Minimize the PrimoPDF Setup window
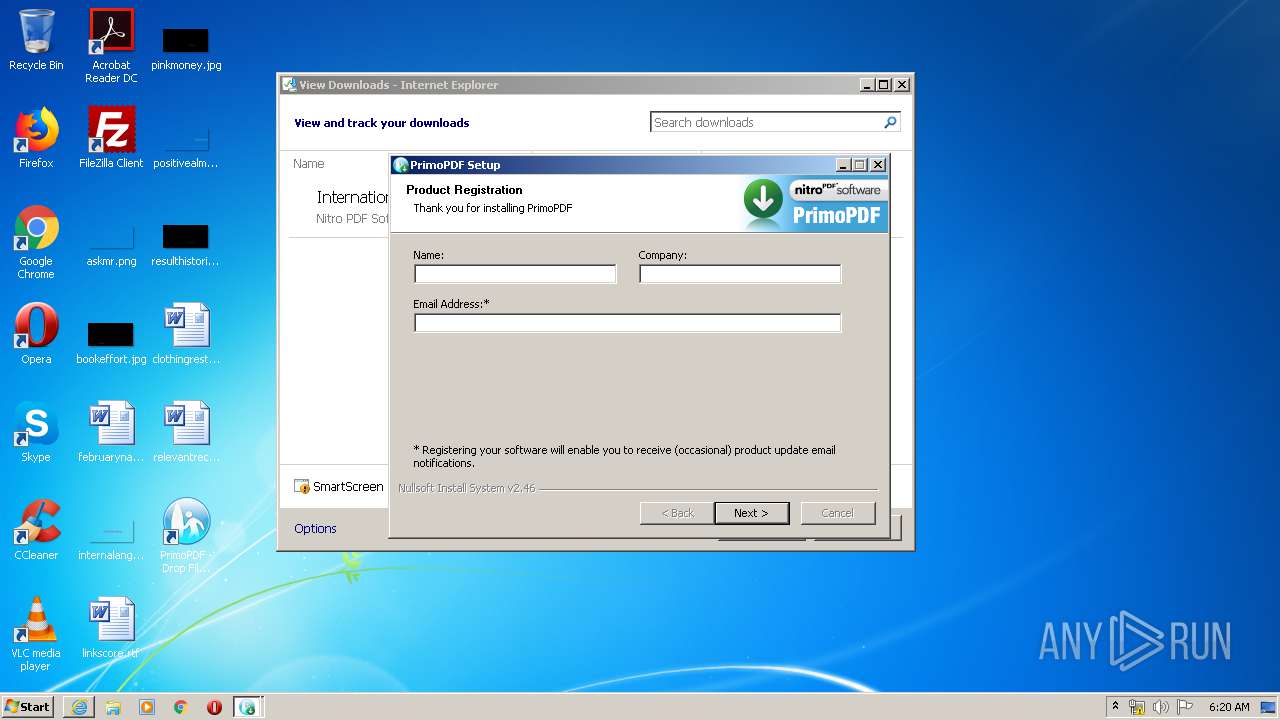 (843, 165)
